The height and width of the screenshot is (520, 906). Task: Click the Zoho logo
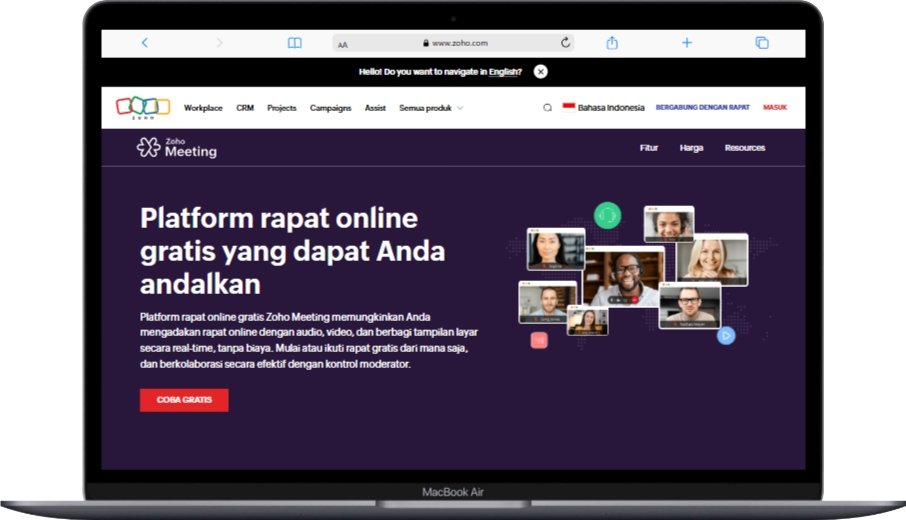click(143, 107)
